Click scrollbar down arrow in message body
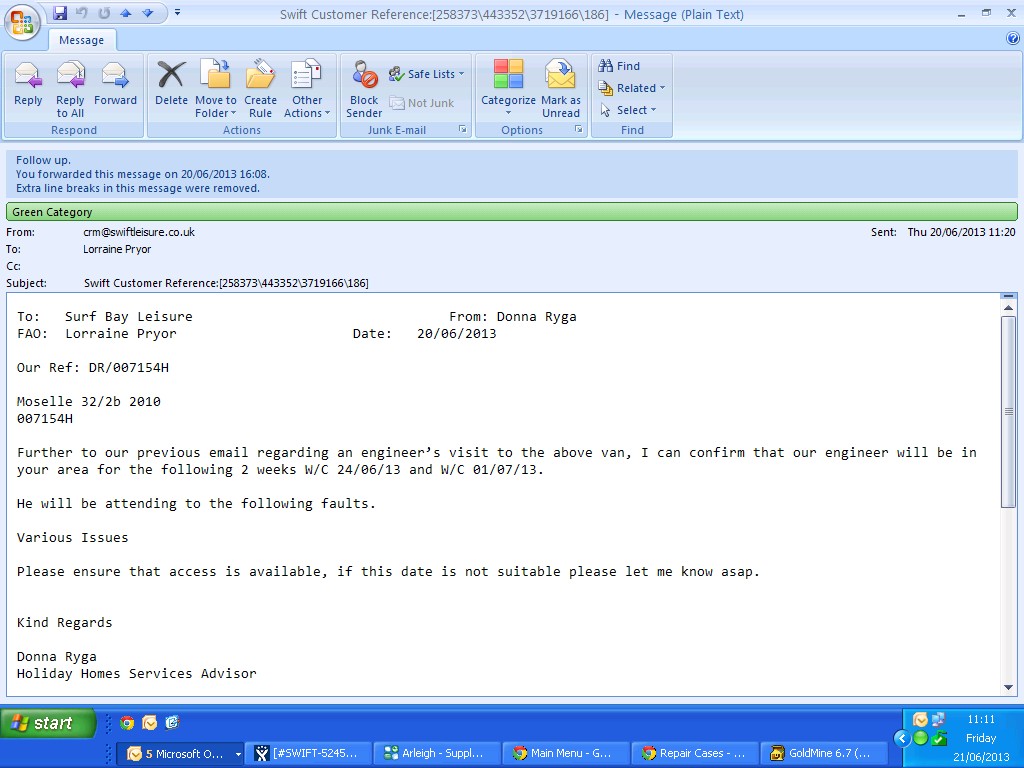The height and width of the screenshot is (768, 1024). (1008, 687)
